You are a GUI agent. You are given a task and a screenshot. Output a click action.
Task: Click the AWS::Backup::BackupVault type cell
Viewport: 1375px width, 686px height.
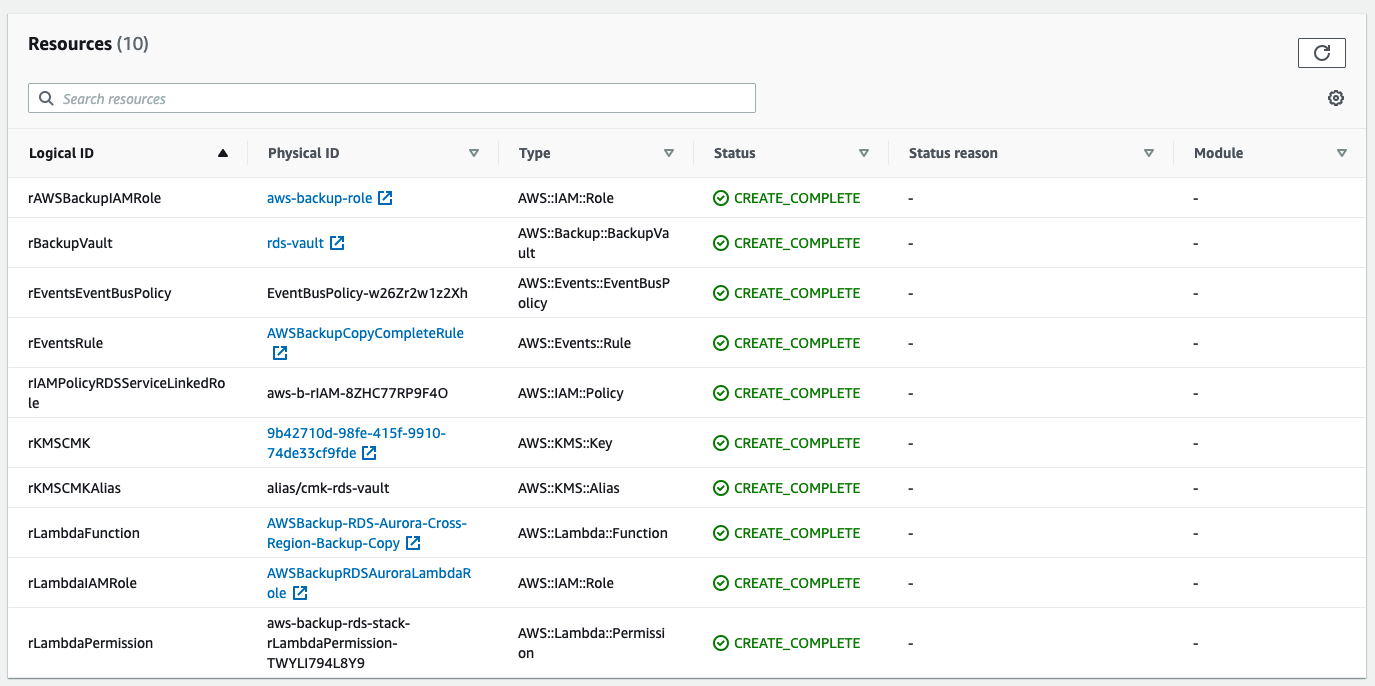594,243
